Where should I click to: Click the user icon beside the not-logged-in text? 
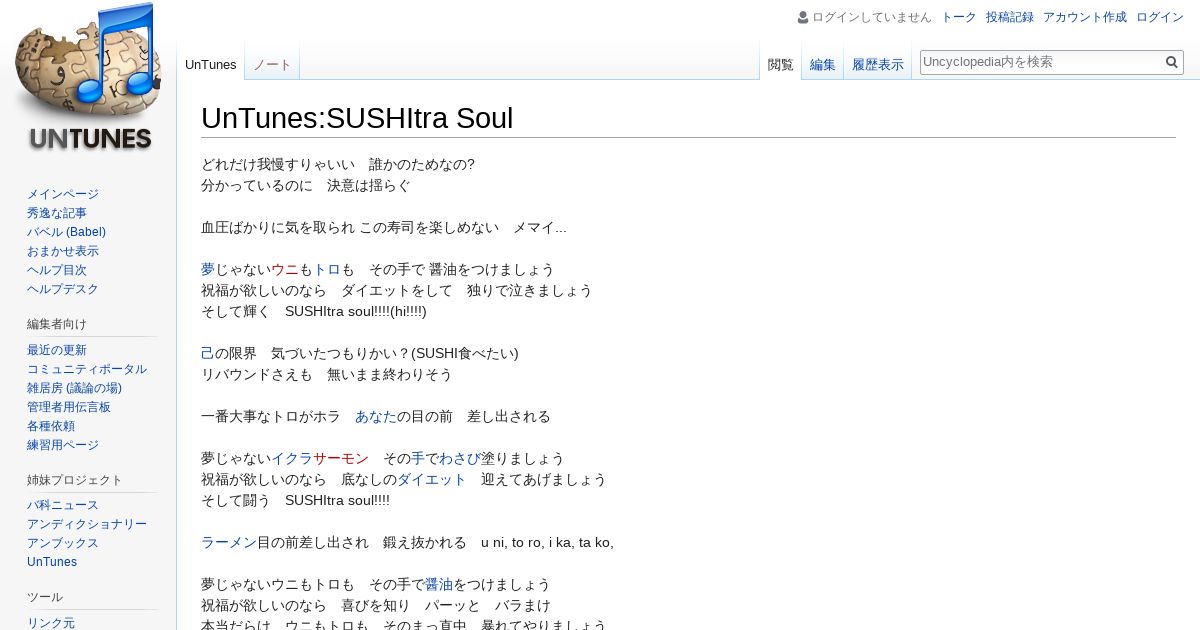[x=803, y=17]
